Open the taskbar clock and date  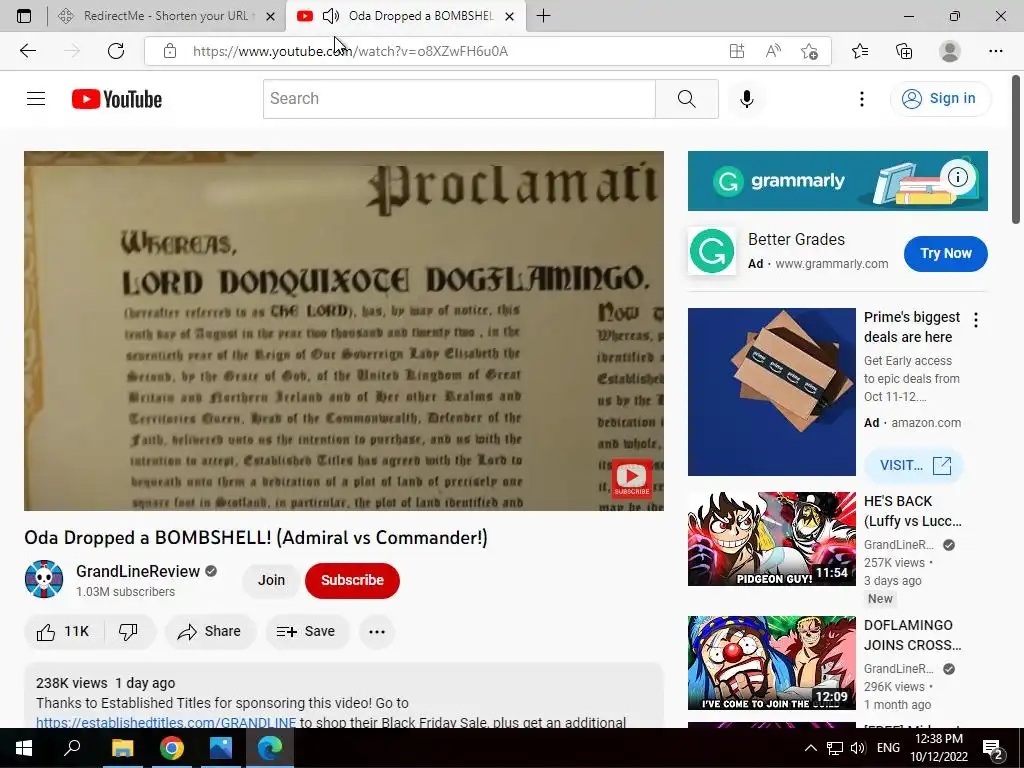point(938,748)
